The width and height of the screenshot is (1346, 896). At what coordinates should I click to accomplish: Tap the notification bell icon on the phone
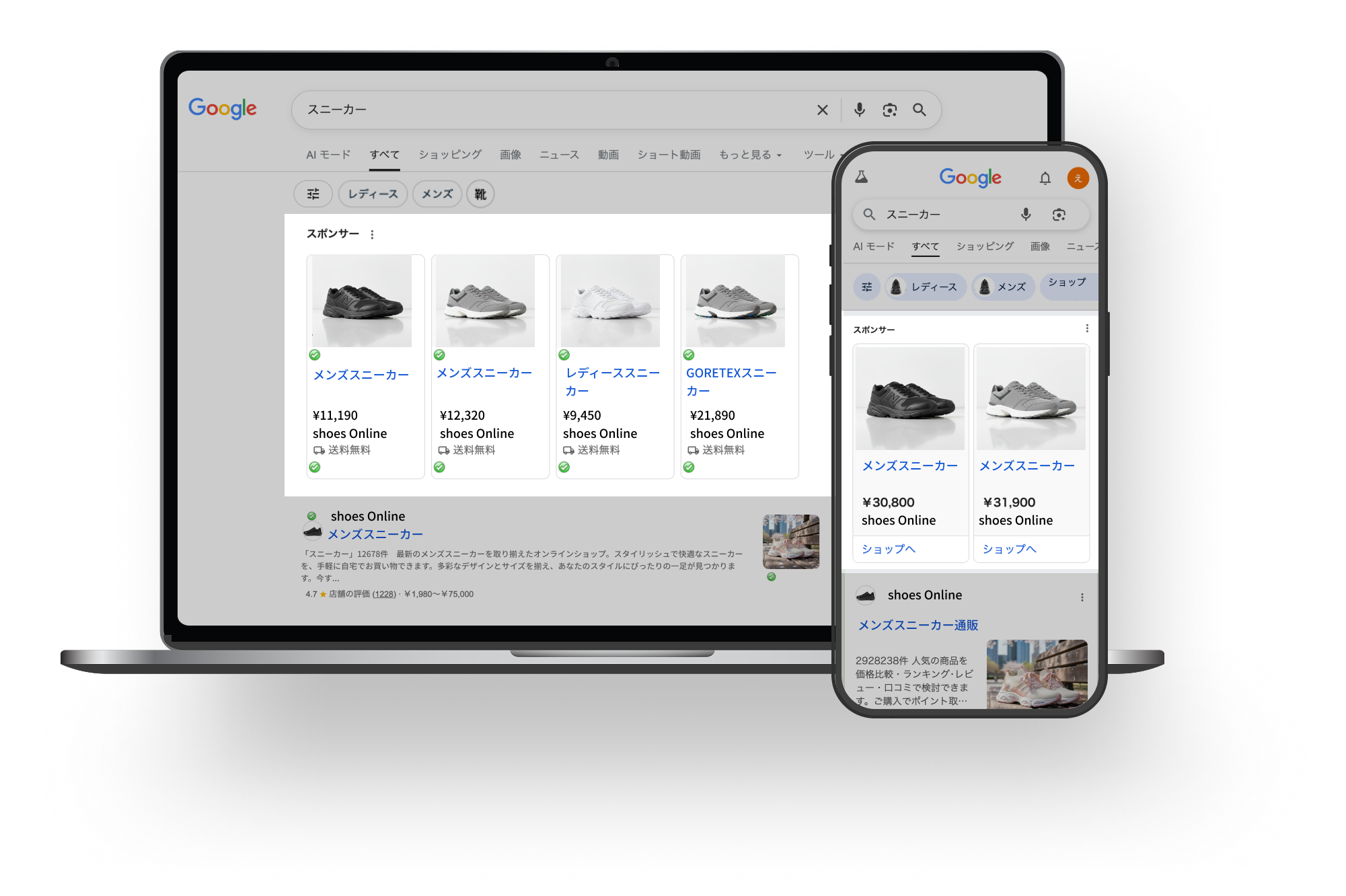[x=1045, y=178]
